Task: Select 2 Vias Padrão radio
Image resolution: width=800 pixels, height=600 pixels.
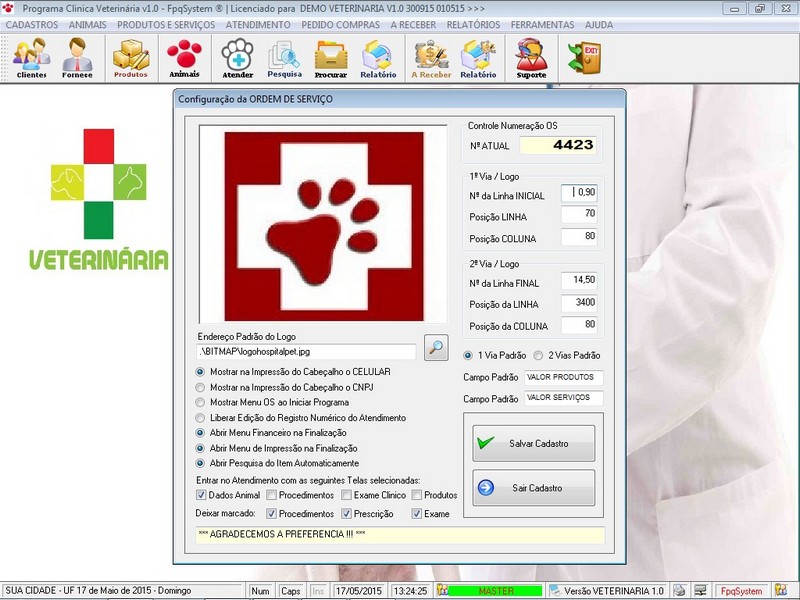Action: [538, 355]
